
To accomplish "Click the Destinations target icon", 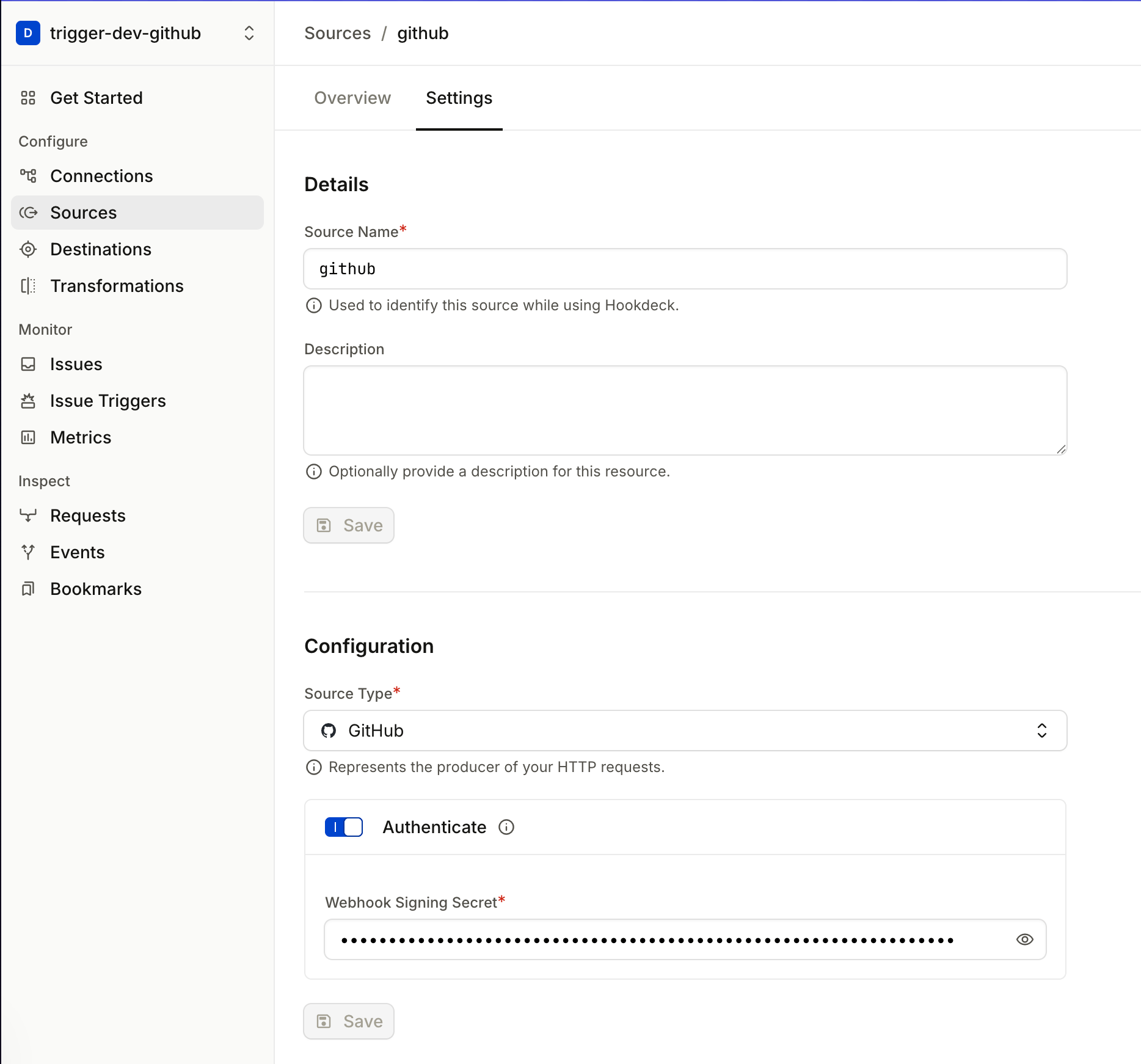I will click(28, 249).
